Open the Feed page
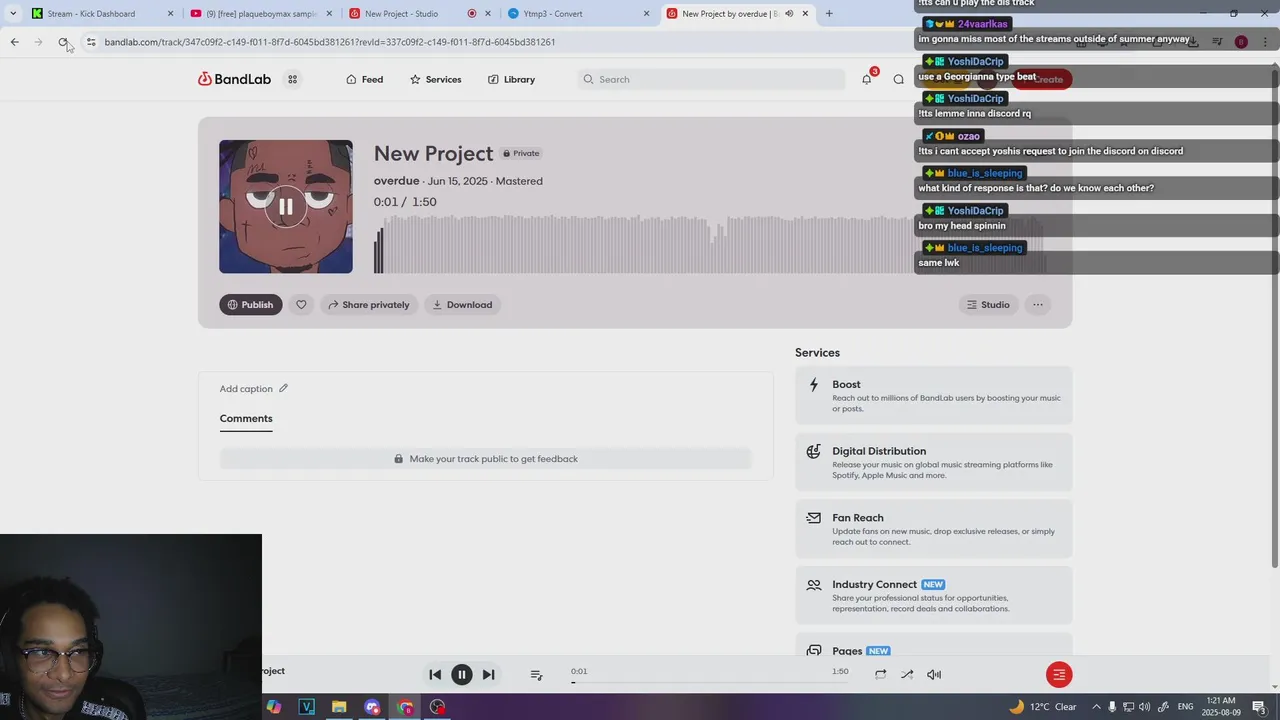Screen dimensions: 1280x720 point(364,79)
